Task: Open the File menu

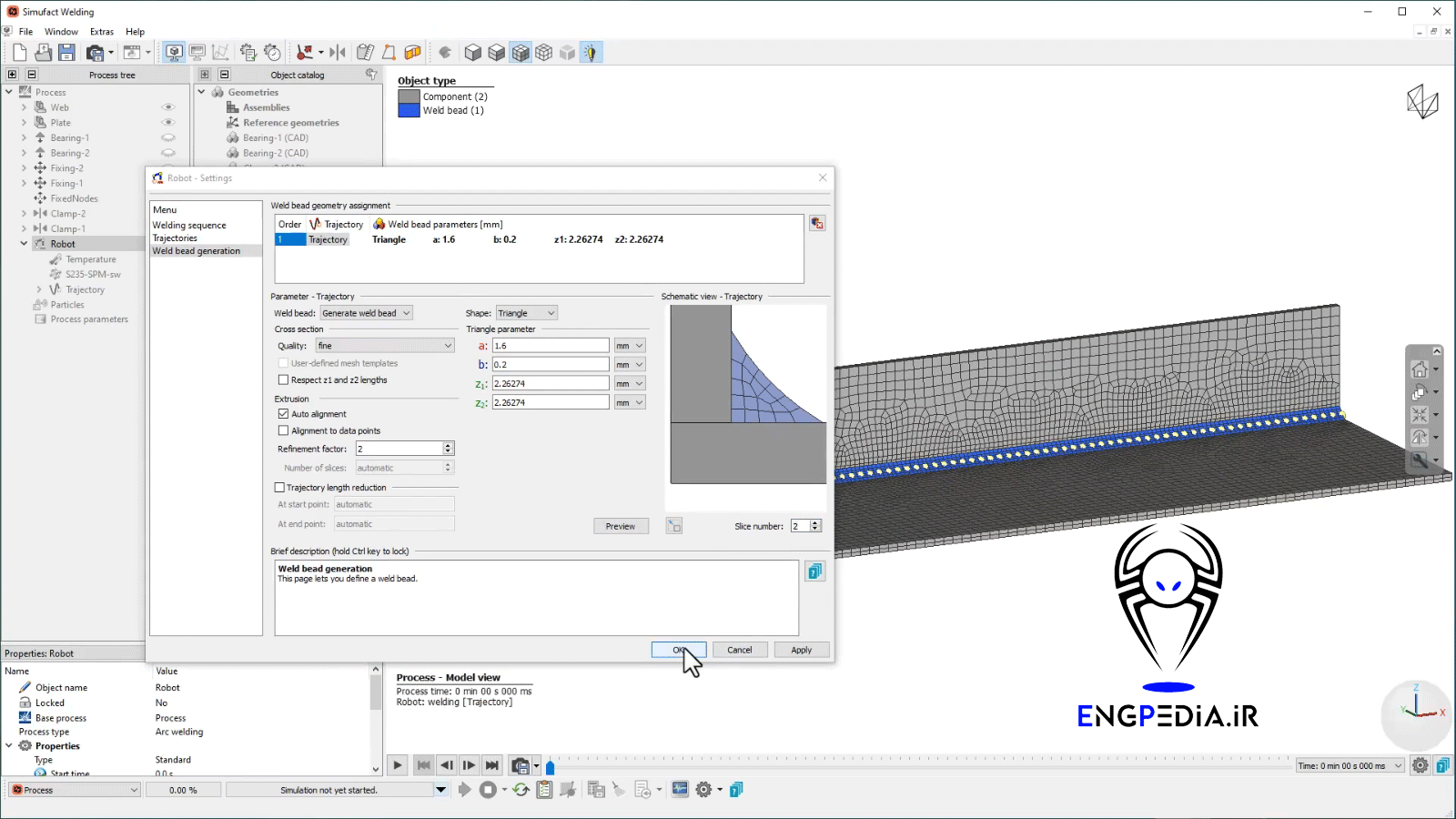Action: [x=25, y=32]
